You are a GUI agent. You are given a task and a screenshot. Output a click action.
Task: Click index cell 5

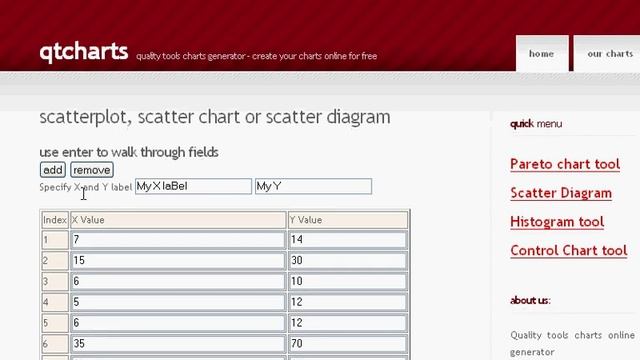55,323
